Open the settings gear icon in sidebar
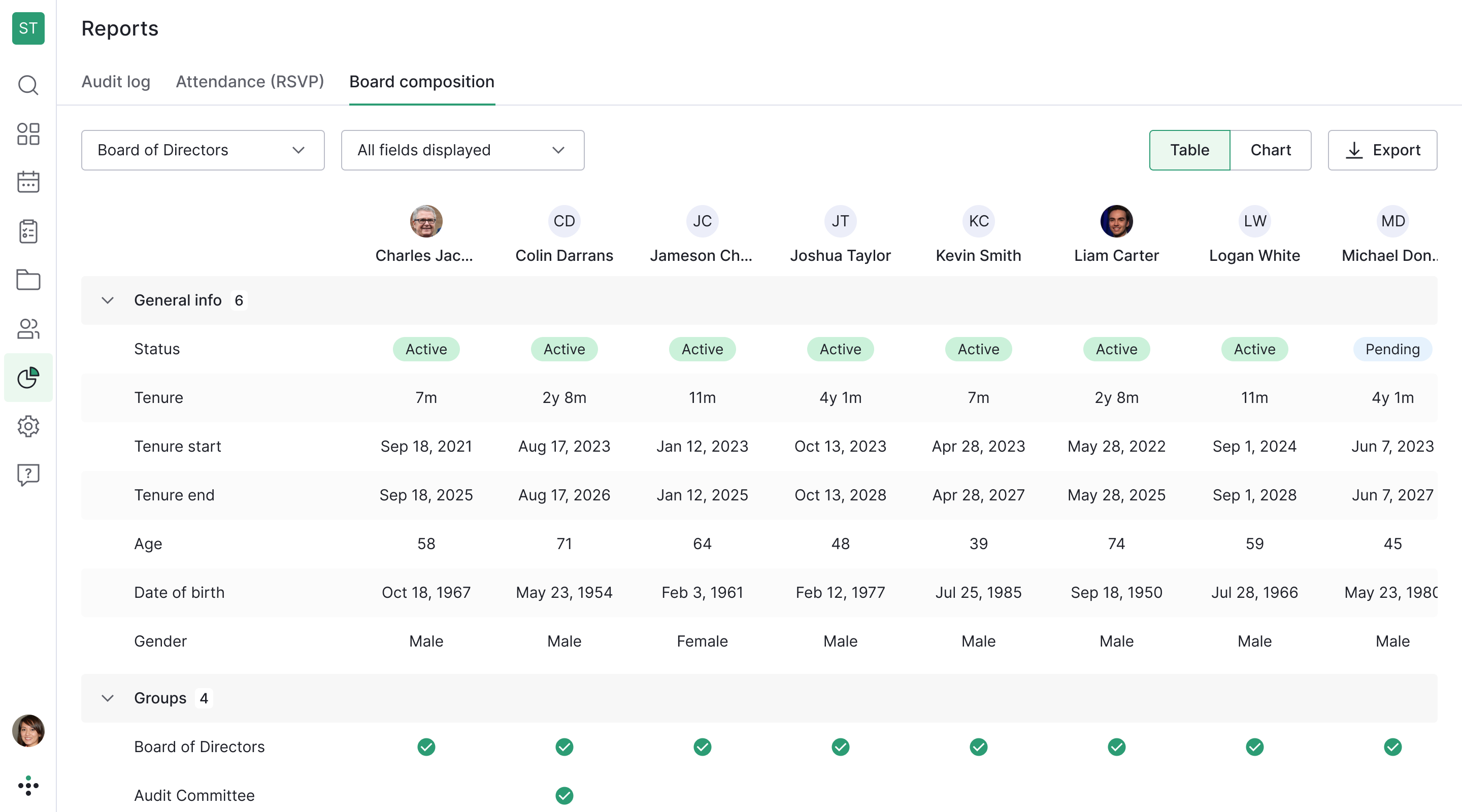 point(28,426)
